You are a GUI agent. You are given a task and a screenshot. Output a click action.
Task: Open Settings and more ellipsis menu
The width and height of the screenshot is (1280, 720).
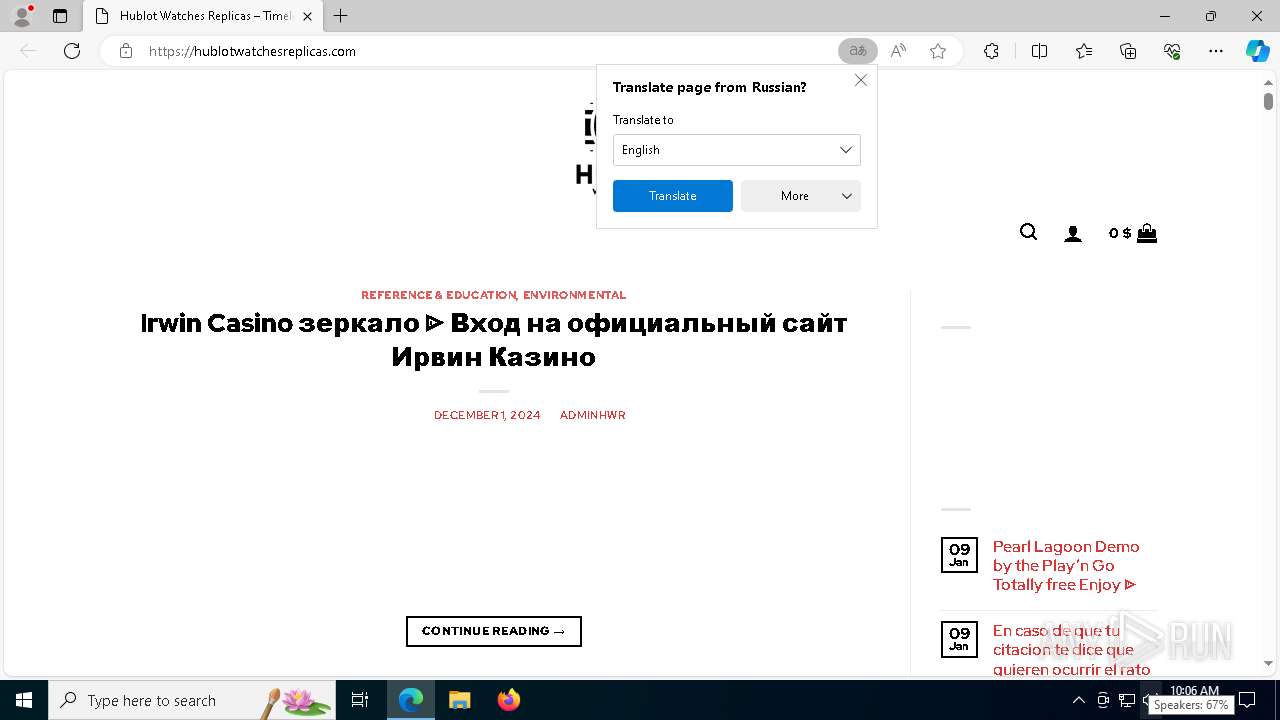coord(1216,51)
